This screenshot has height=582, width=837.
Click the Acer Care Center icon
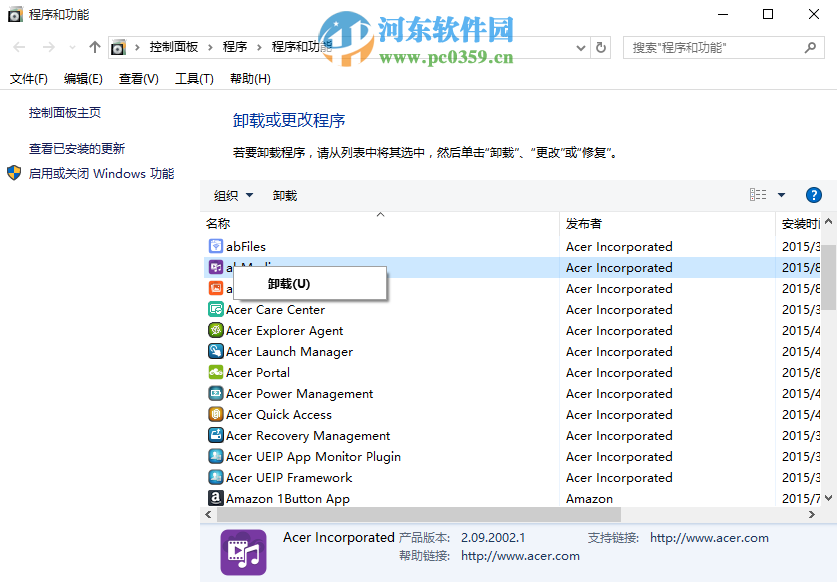(x=216, y=309)
